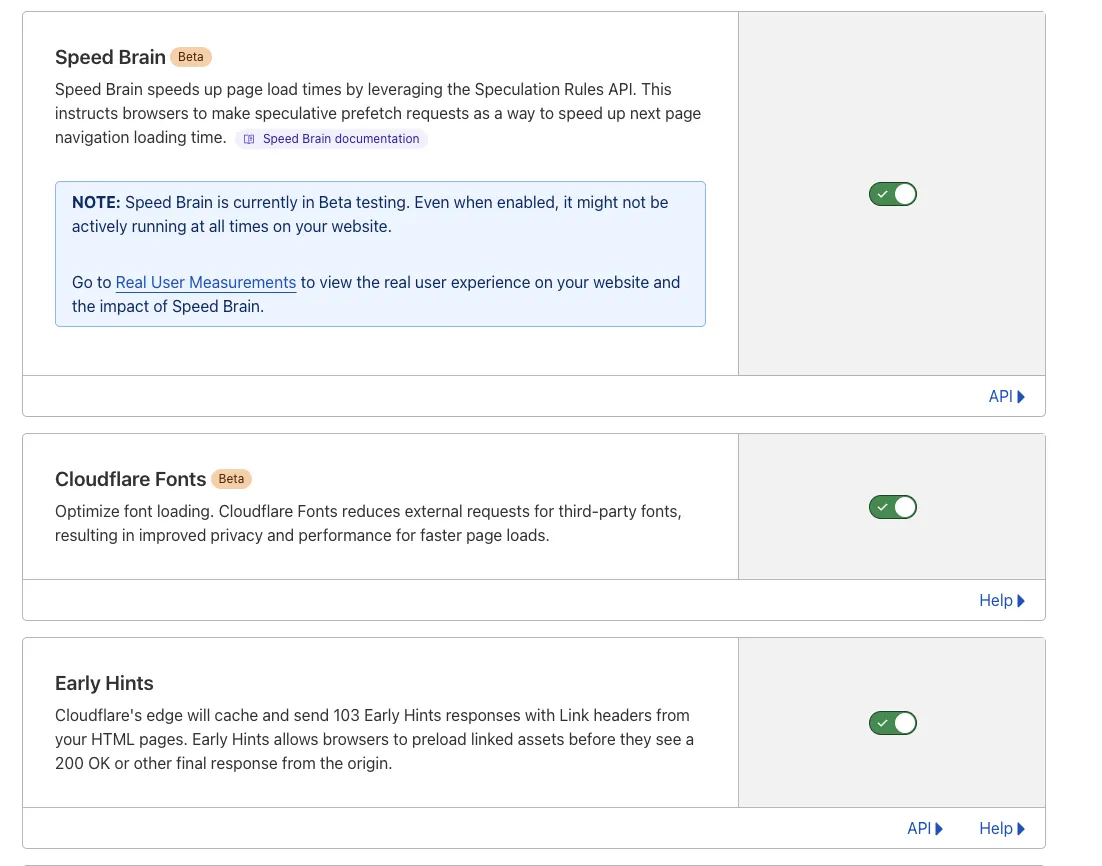Viewport: 1102px width, 866px height.
Task: Disable the Cloudflare Fonts switch
Action: coord(893,507)
